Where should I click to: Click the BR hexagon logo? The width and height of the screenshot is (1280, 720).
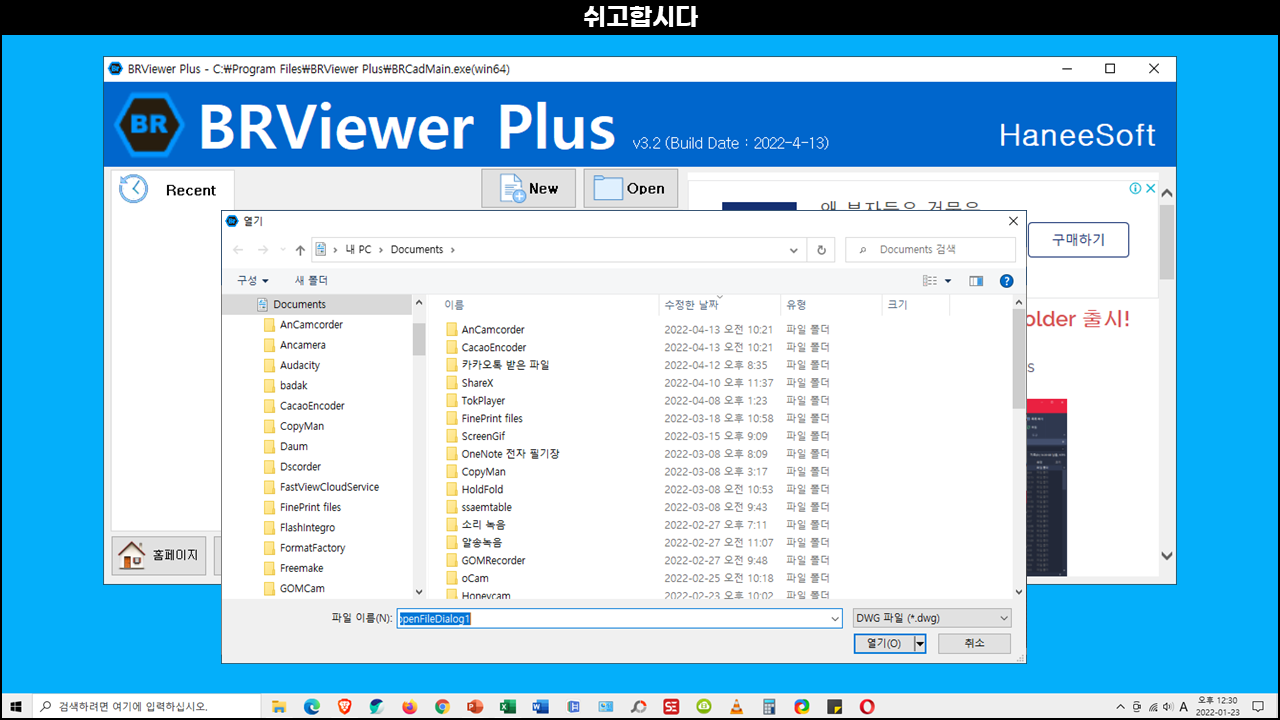tap(150, 125)
